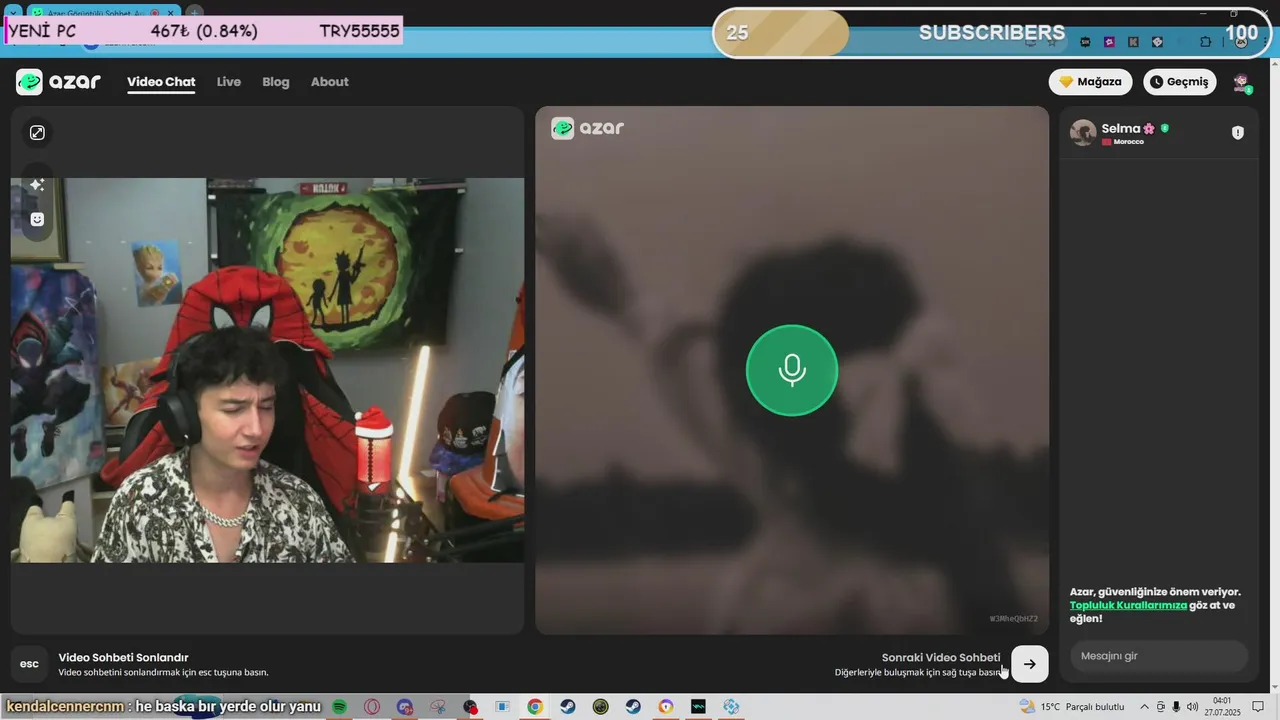Image resolution: width=1280 pixels, height=720 pixels.
Task: Click the Azar logo in the header
Action: 58,82
